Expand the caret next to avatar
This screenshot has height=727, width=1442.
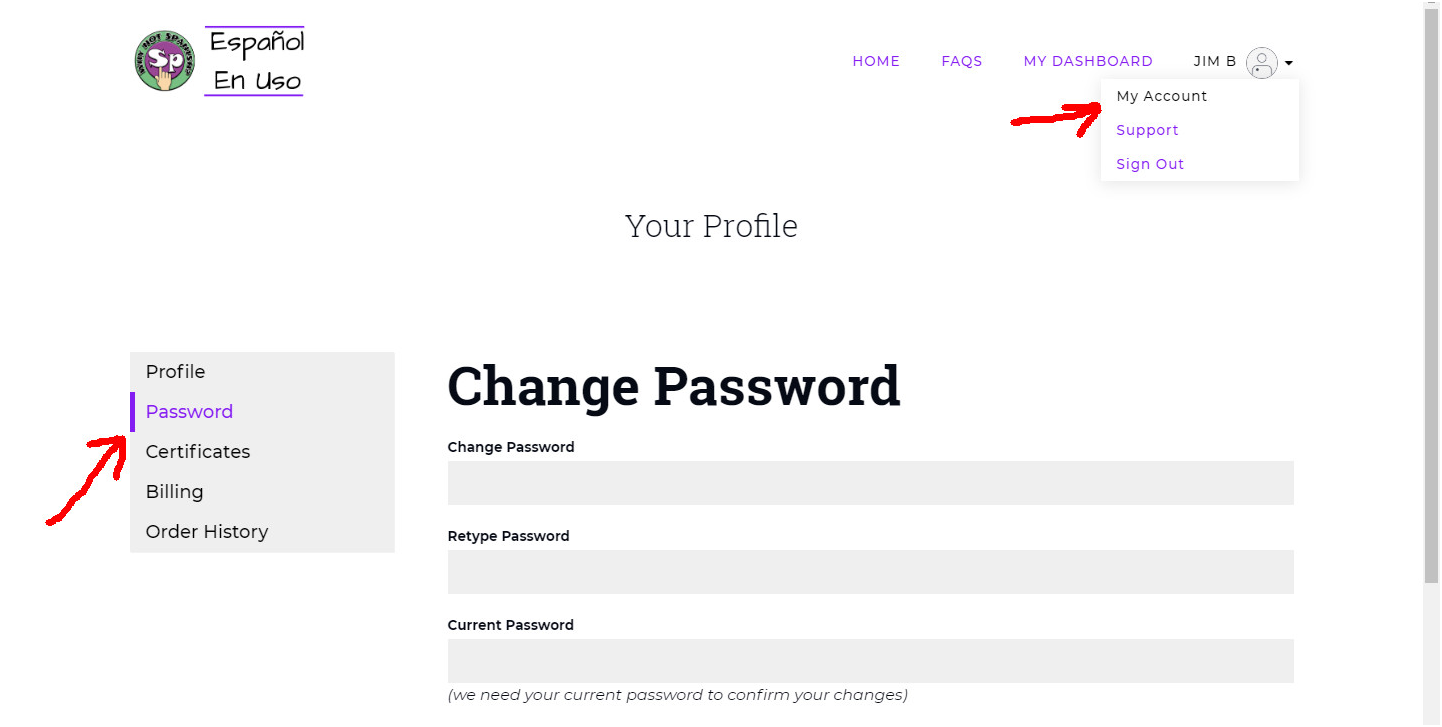pos(1289,63)
